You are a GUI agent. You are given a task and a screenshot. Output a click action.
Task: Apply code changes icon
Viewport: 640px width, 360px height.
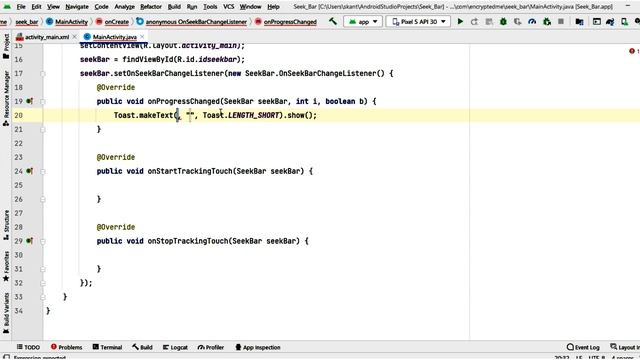click(x=489, y=22)
